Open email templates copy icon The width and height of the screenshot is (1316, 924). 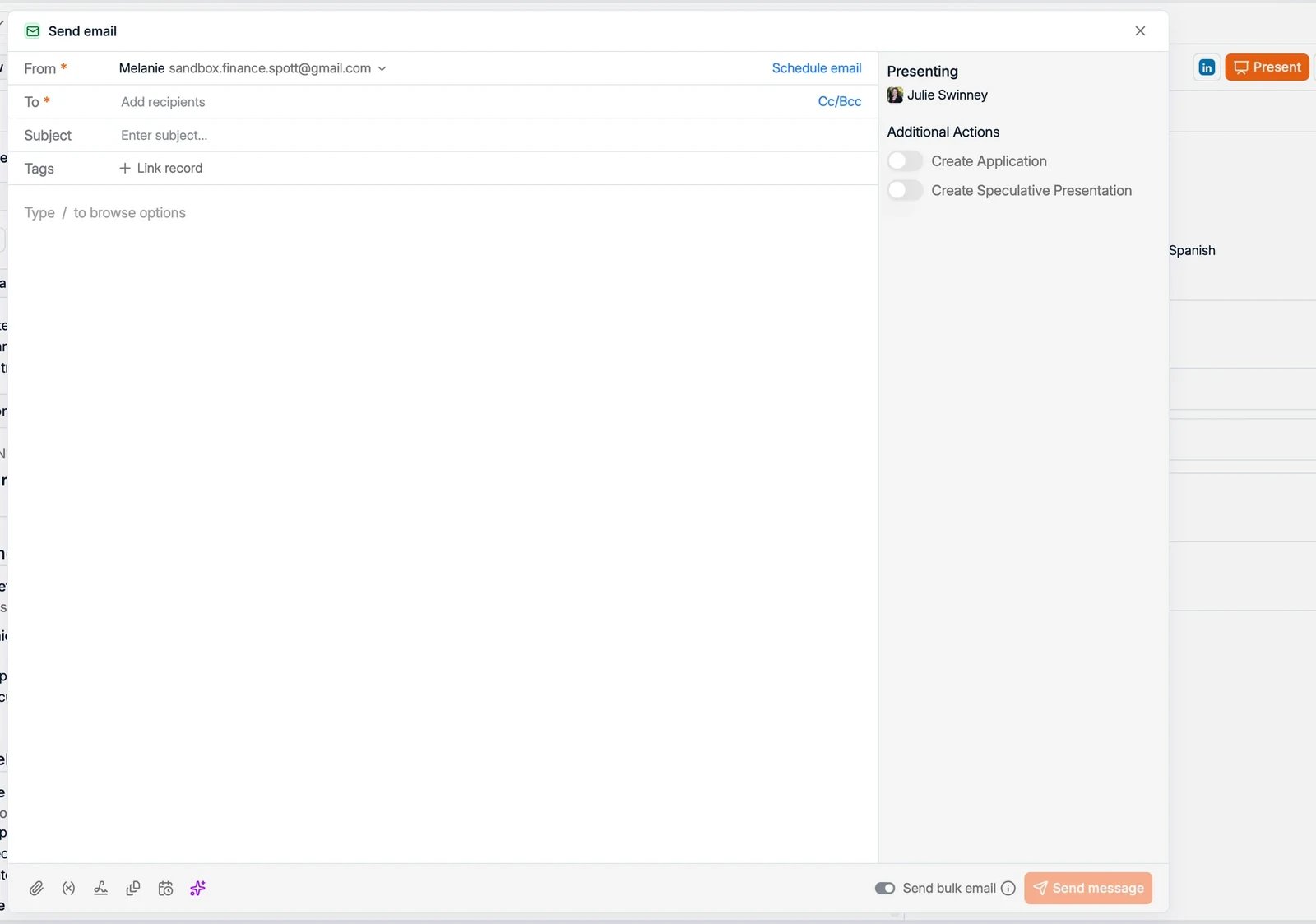[133, 889]
